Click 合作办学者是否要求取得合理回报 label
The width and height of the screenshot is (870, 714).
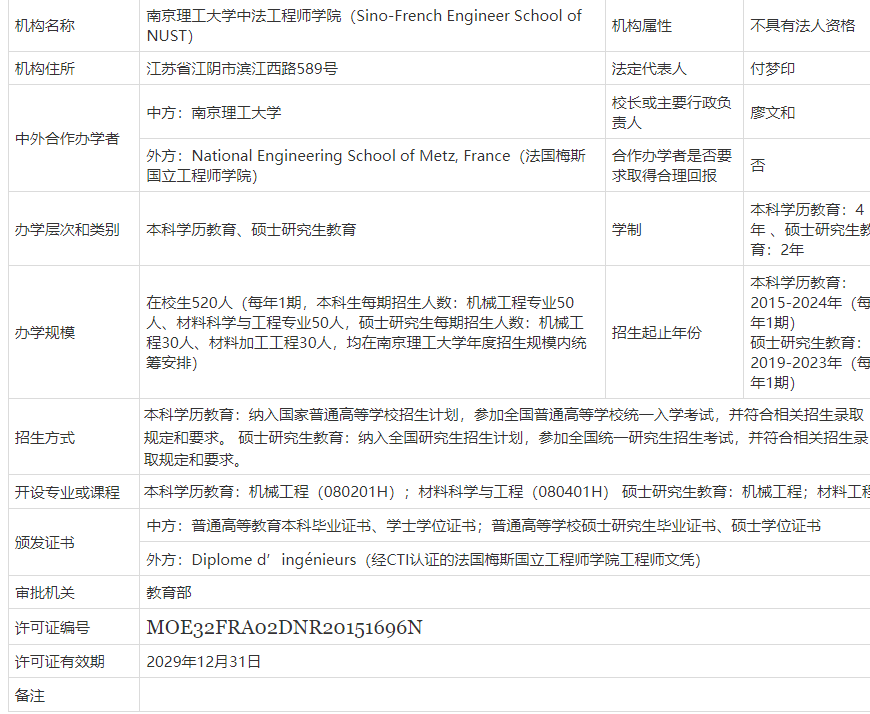(x=671, y=166)
